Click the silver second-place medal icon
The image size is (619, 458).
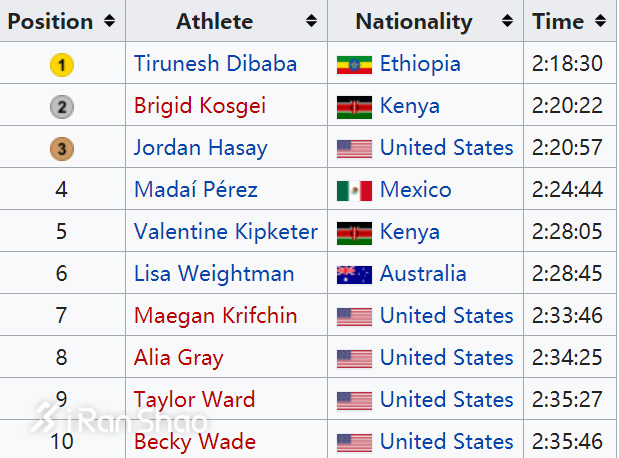click(x=61, y=107)
